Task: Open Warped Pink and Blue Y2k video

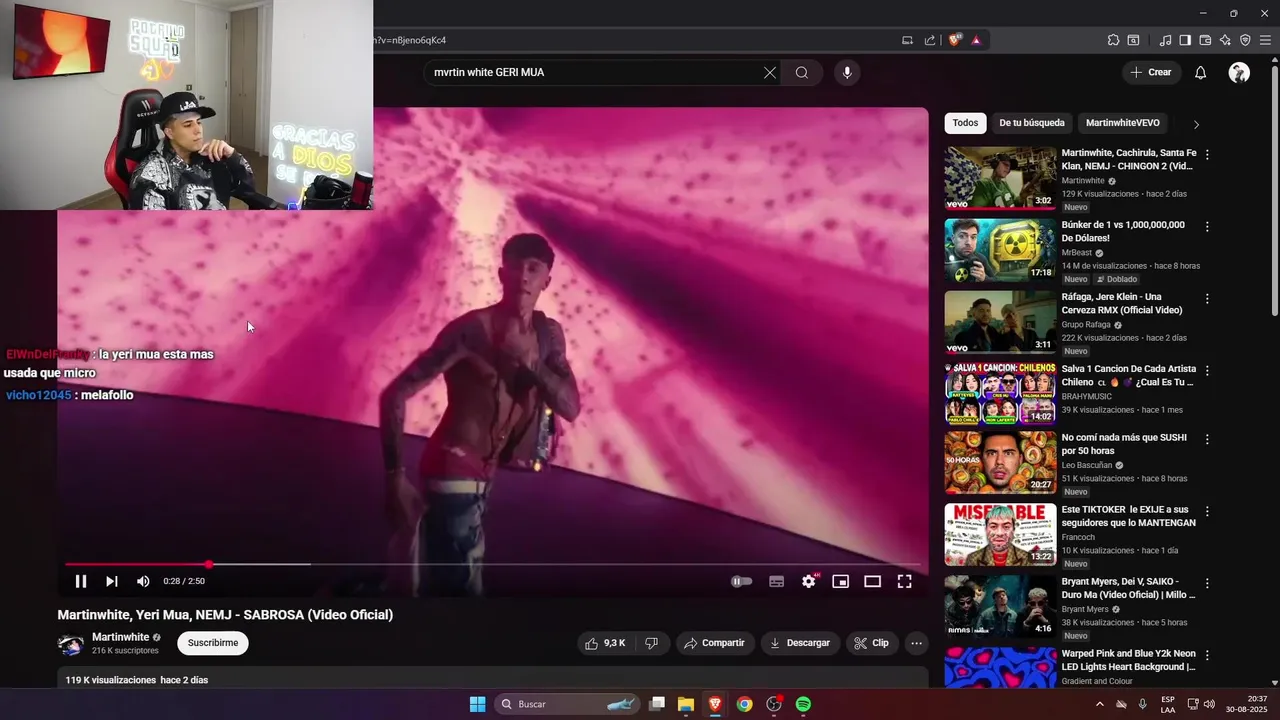Action: pos(1000,668)
